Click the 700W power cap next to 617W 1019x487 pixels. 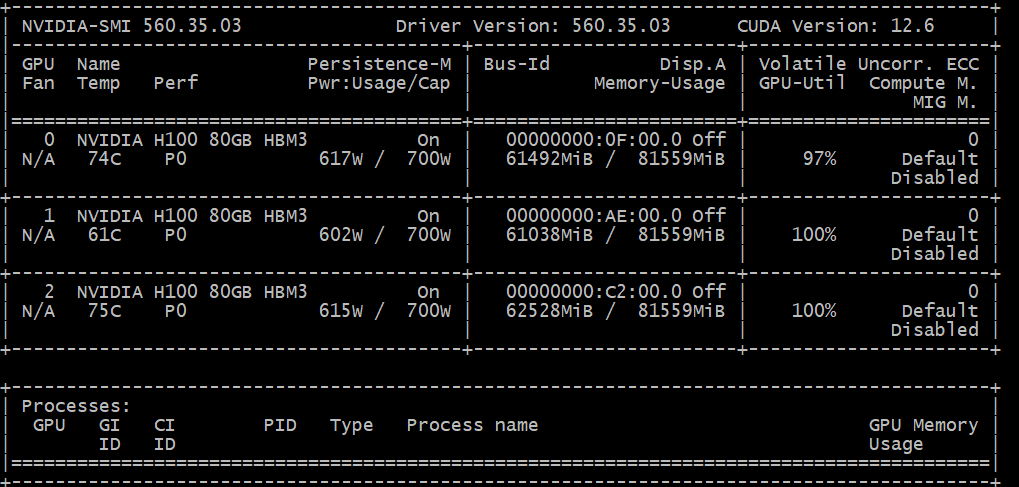point(429,159)
